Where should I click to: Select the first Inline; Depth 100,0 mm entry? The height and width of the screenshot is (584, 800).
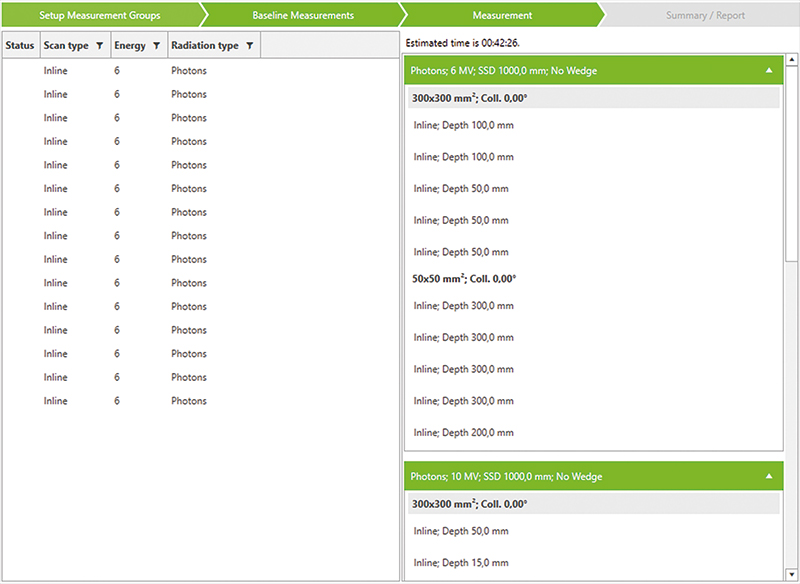coord(464,125)
